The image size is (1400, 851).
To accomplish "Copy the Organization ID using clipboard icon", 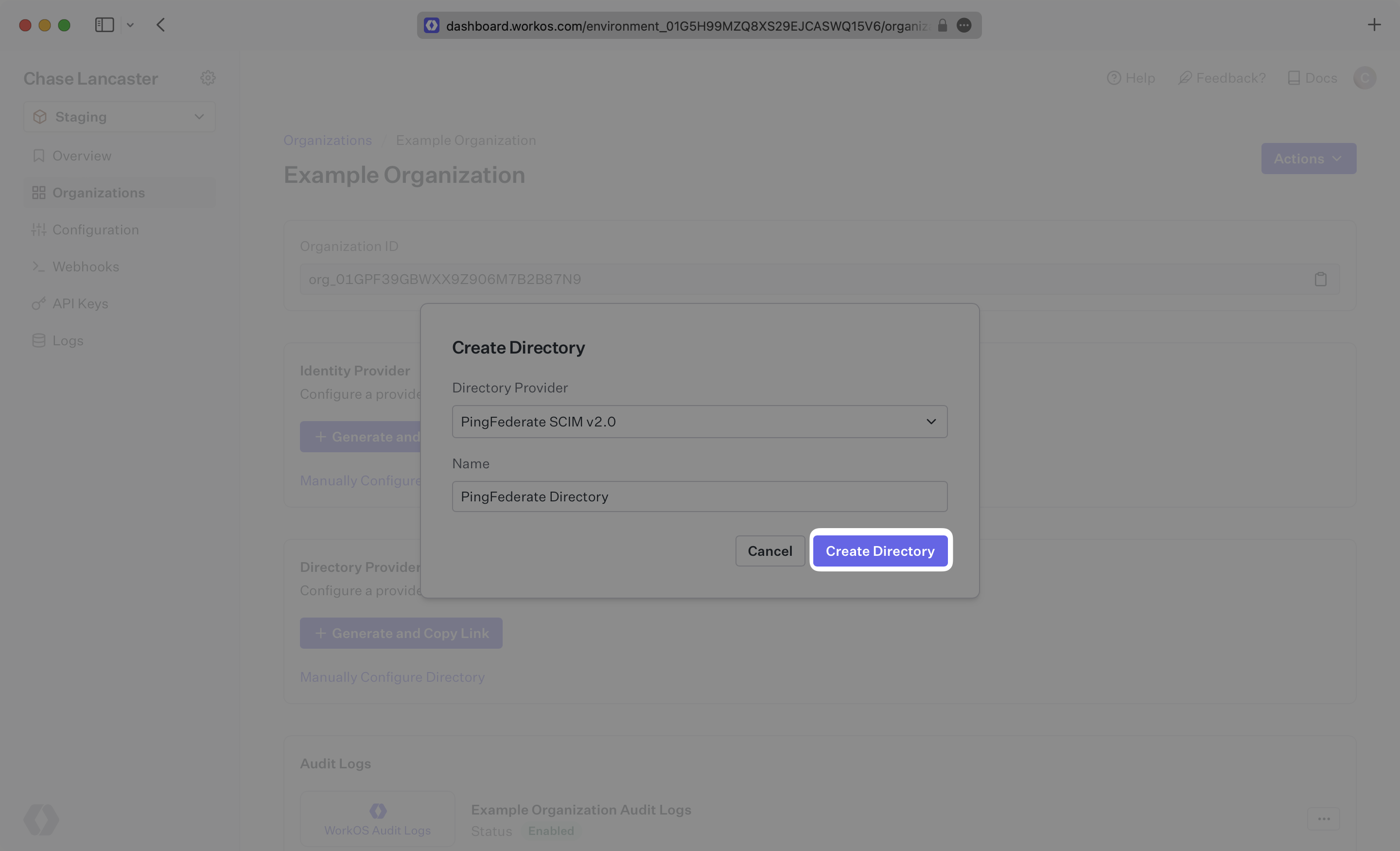I will click(1320, 279).
